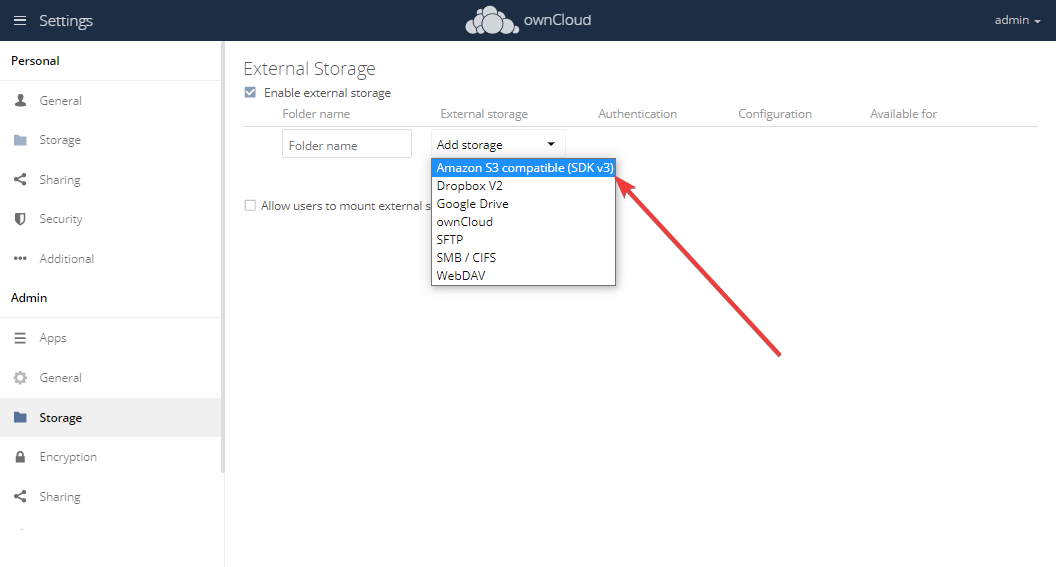Image resolution: width=1056 pixels, height=567 pixels.
Task: Select Amazon S3 compatible (SDK v3) option
Action: (524, 168)
